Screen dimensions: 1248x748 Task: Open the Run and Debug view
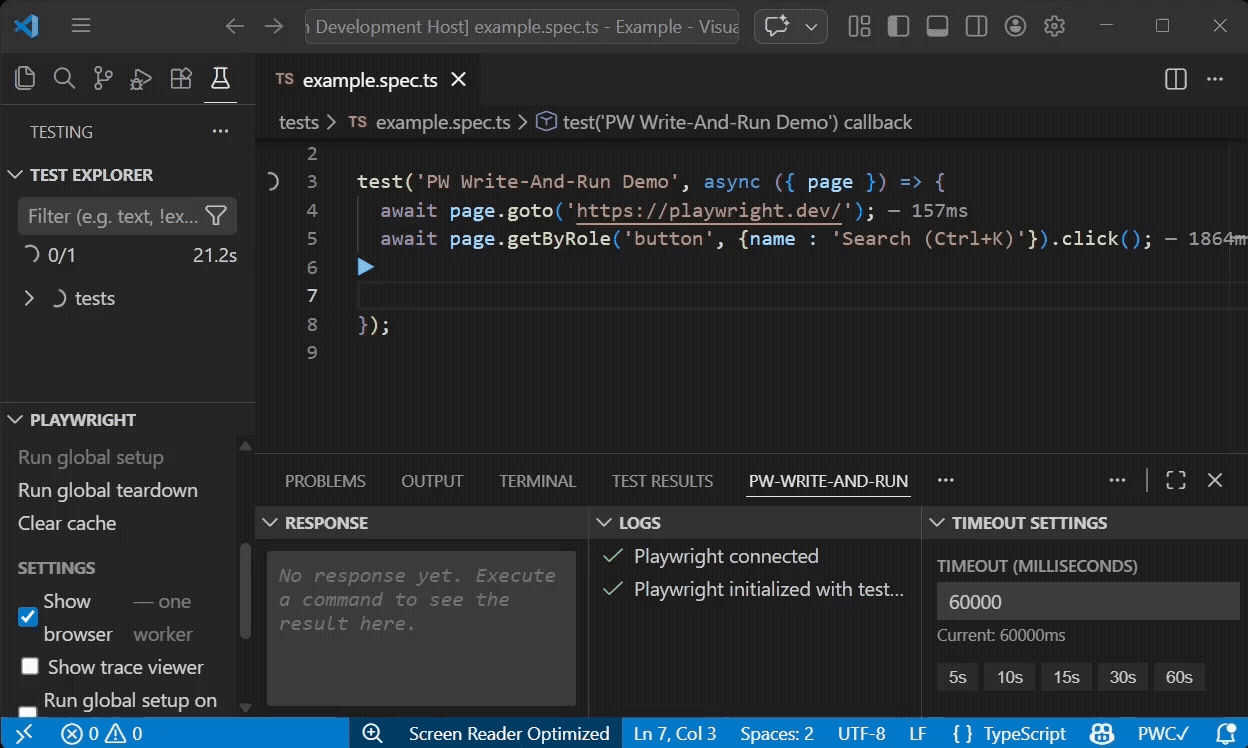(x=141, y=77)
